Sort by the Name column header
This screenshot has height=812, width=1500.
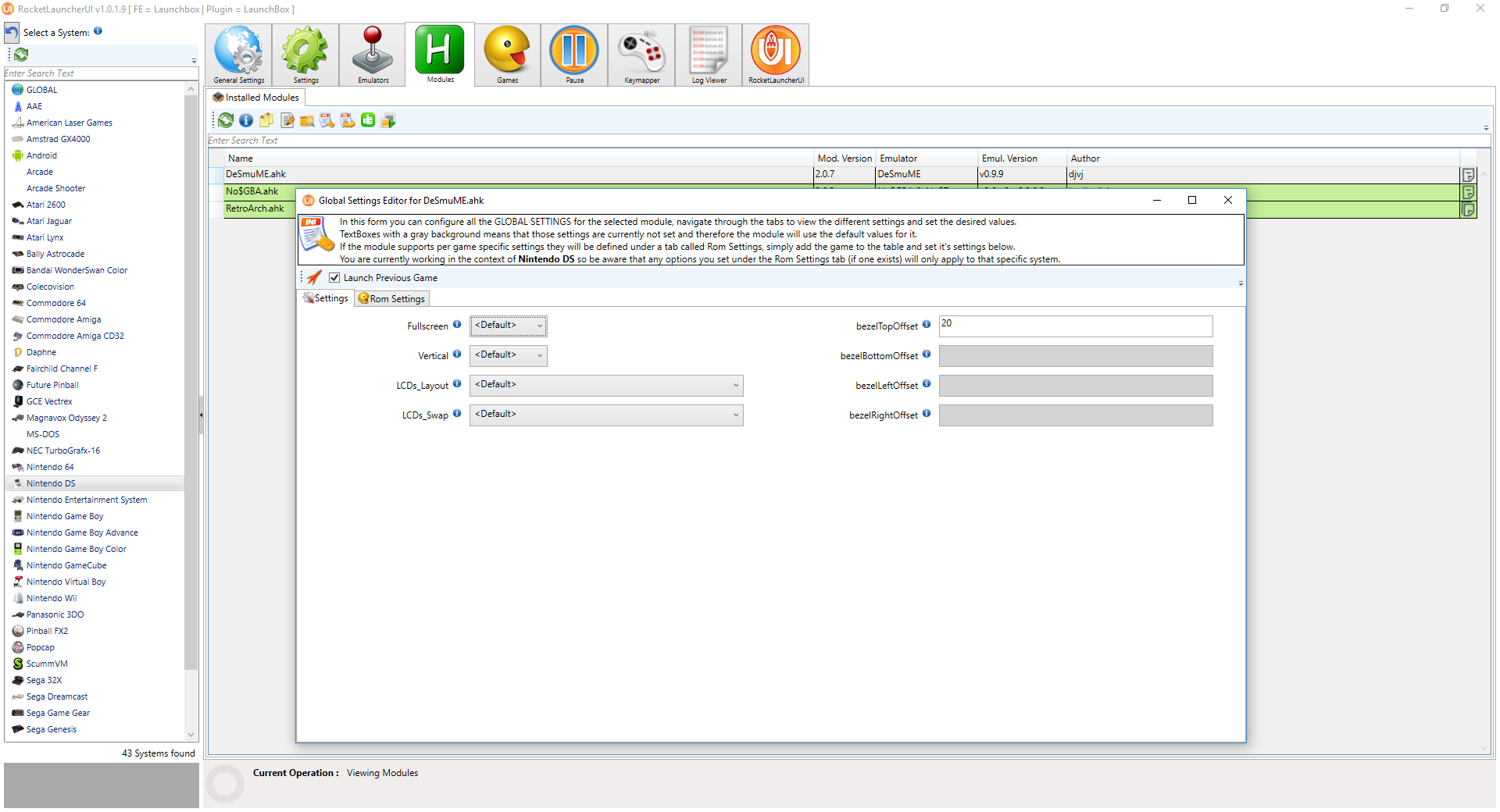(519, 158)
